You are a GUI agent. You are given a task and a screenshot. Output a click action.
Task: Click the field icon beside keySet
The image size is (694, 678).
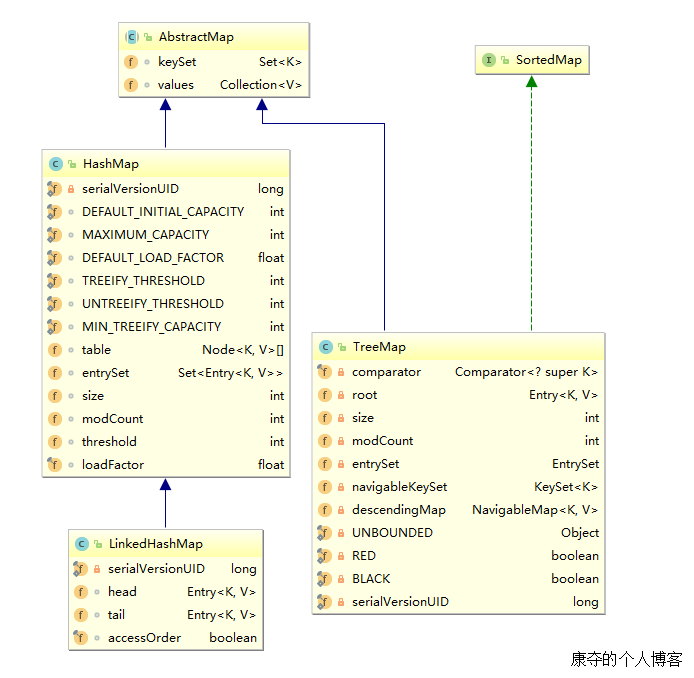click(x=131, y=61)
